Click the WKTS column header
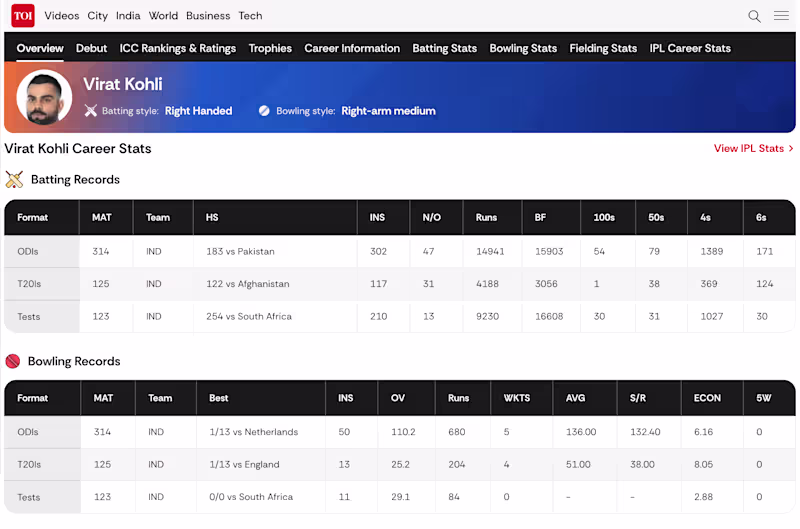This screenshot has width=800, height=529. [x=516, y=398]
